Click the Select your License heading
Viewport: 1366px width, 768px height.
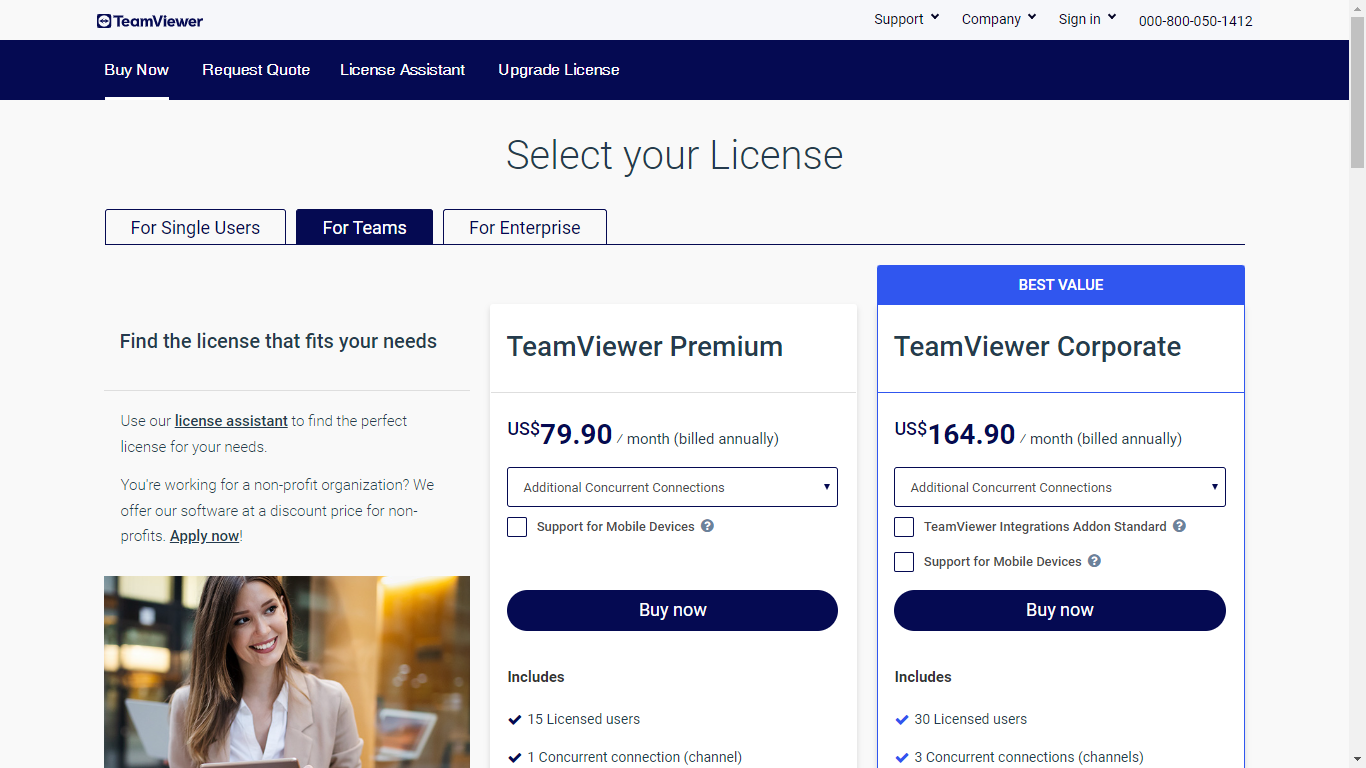pos(675,155)
